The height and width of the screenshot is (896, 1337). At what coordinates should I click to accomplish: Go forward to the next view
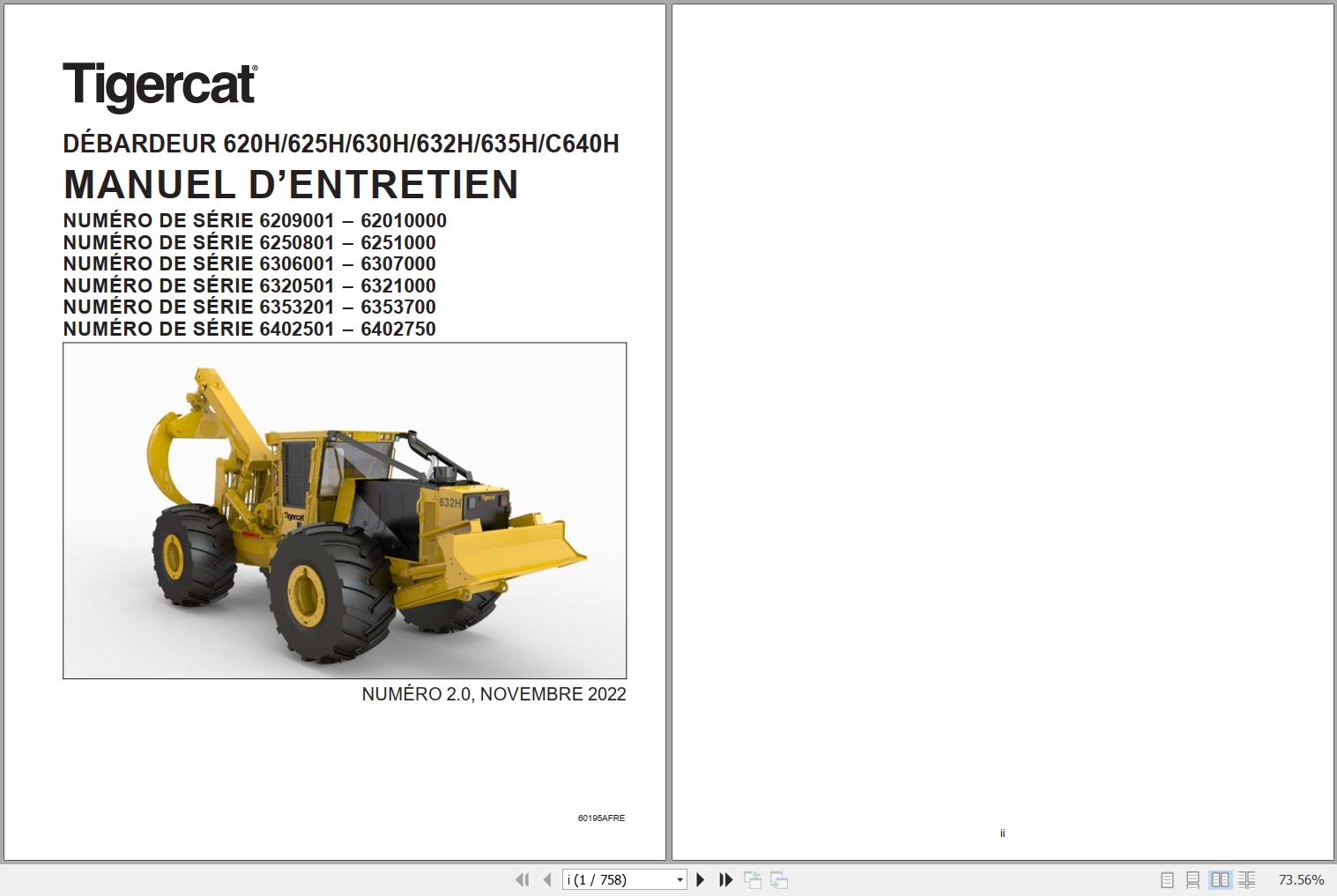pos(779,879)
